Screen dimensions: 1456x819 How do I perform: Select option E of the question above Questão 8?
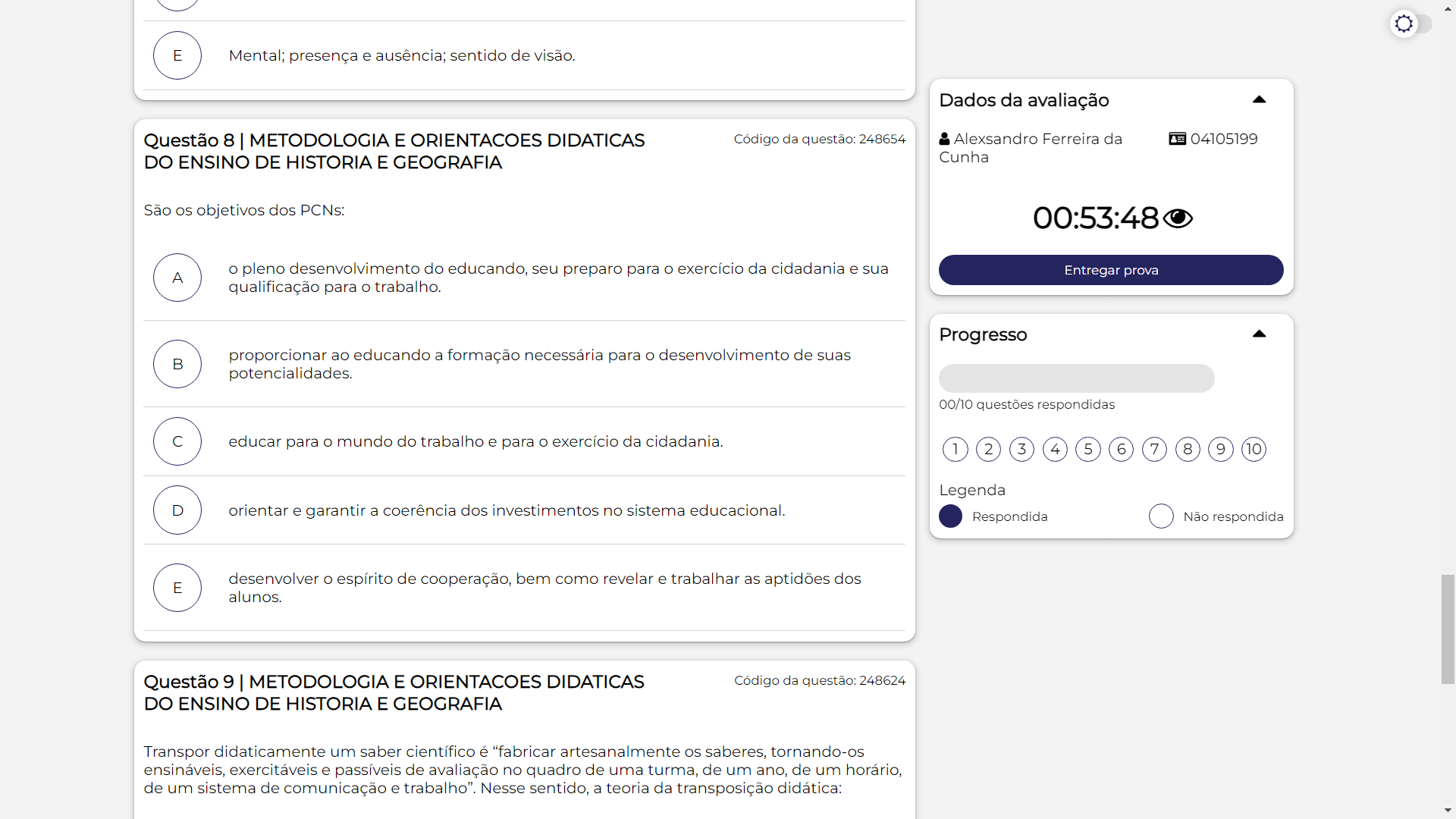pos(177,55)
